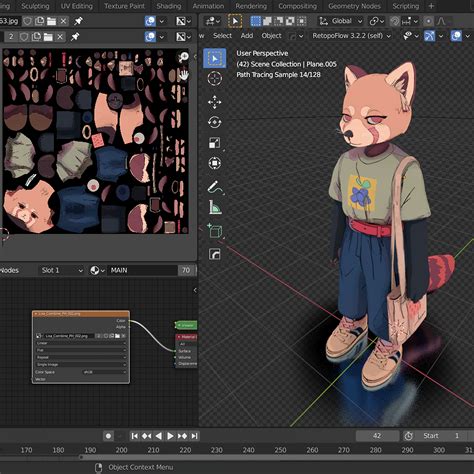Screen dimensions: 474x474
Task: Select the Move tool
Action: click(215, 102)
